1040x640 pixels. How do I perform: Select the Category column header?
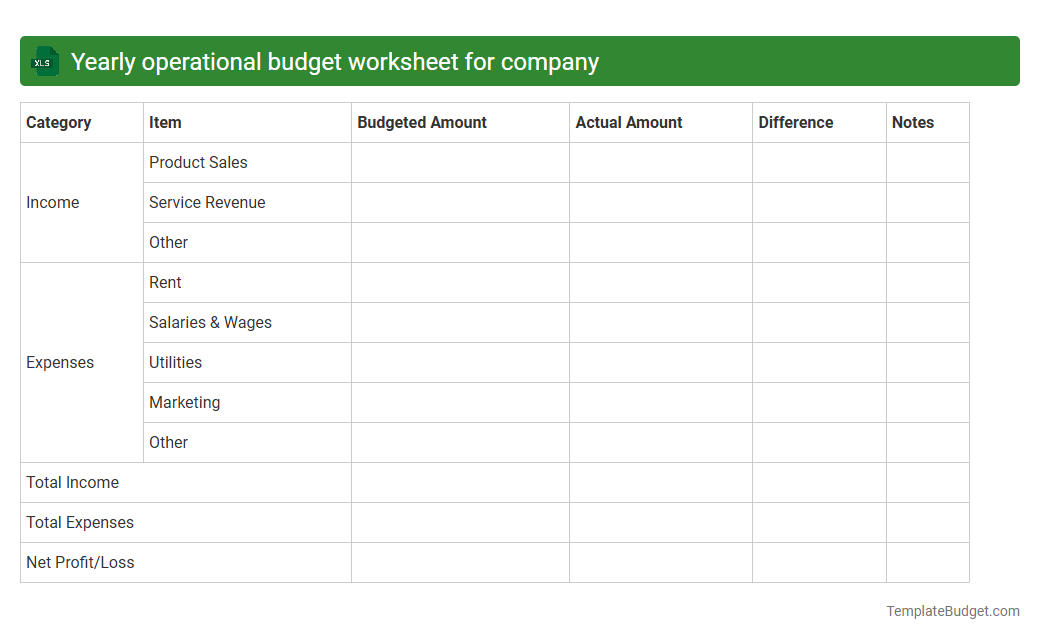58,122
